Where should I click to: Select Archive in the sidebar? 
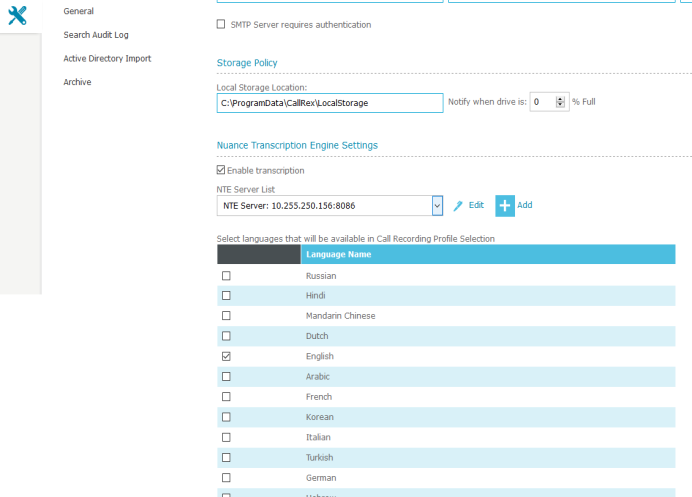click(77, 82)
